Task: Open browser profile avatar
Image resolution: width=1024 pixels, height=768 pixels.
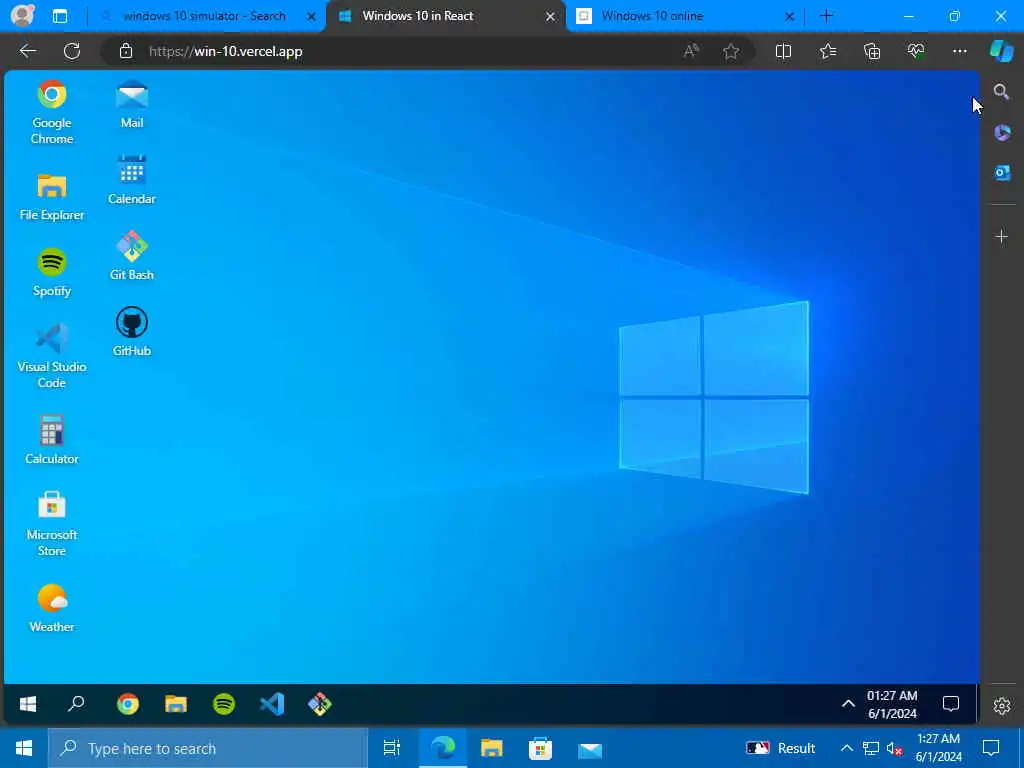Action: pos(22,16)
